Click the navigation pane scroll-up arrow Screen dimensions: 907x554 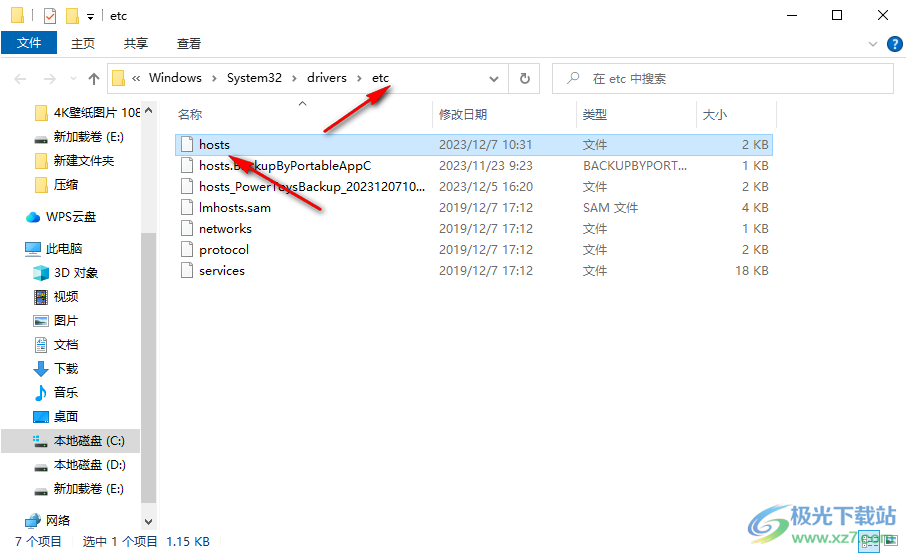[x=149, y=110]
